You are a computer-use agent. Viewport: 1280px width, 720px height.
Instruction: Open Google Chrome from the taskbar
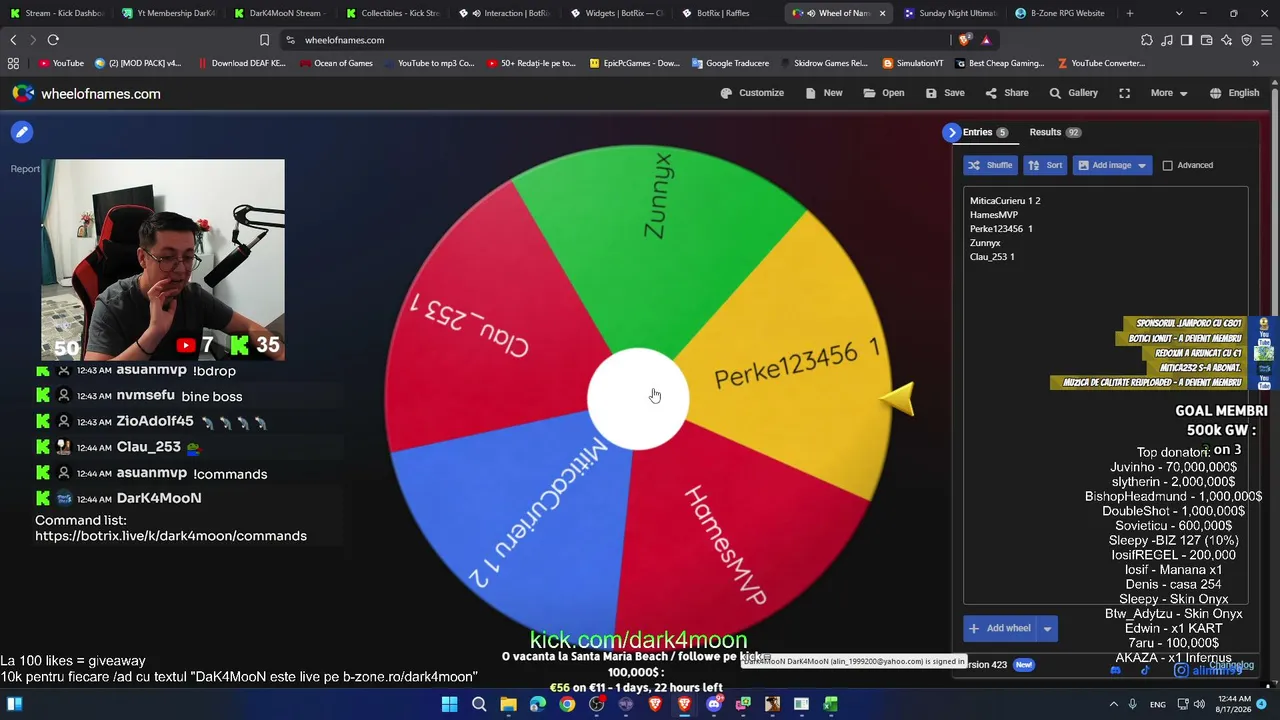[x=567, y=704]
